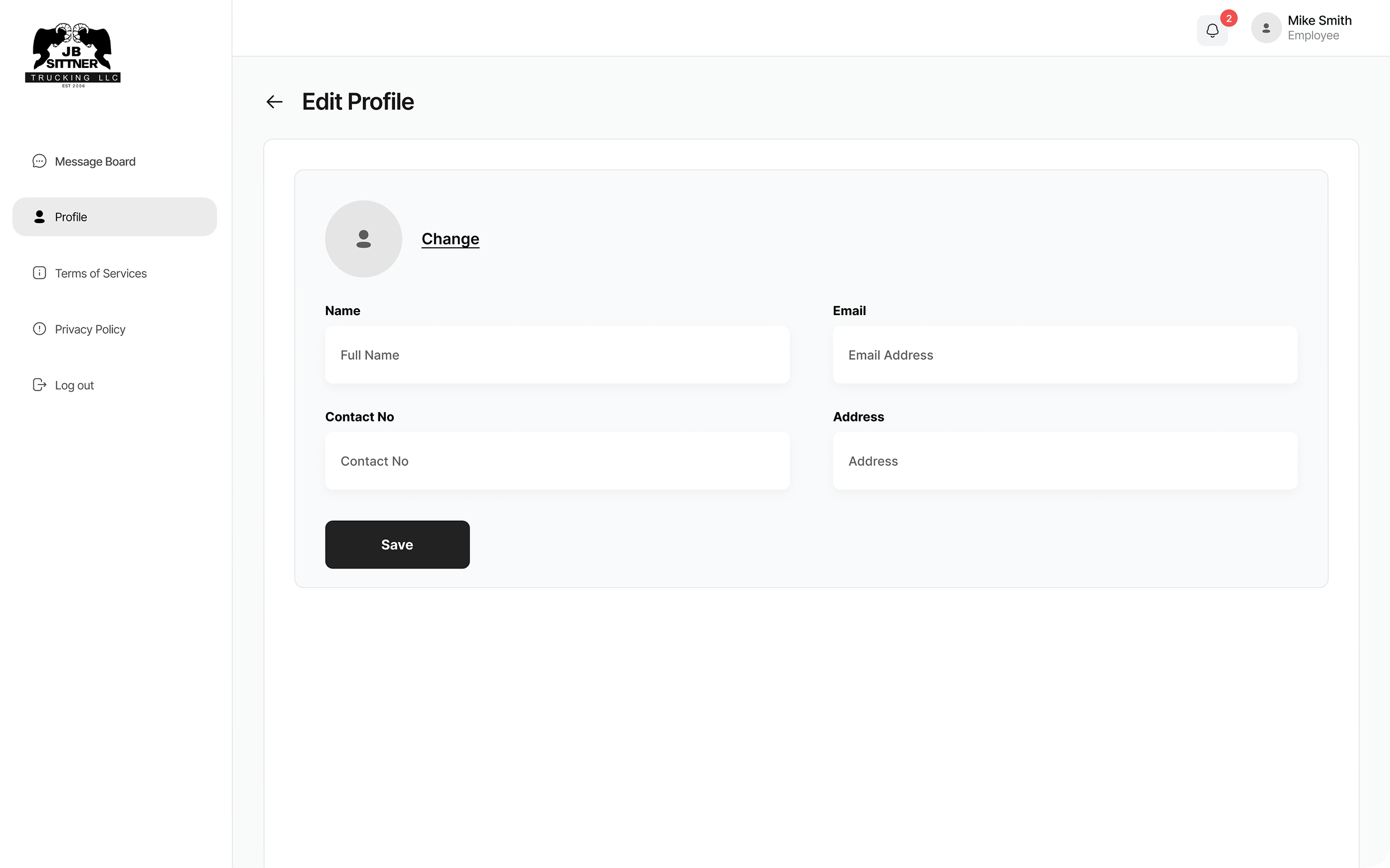Open Privacy Policy from the sidebar

coord(90,328)
